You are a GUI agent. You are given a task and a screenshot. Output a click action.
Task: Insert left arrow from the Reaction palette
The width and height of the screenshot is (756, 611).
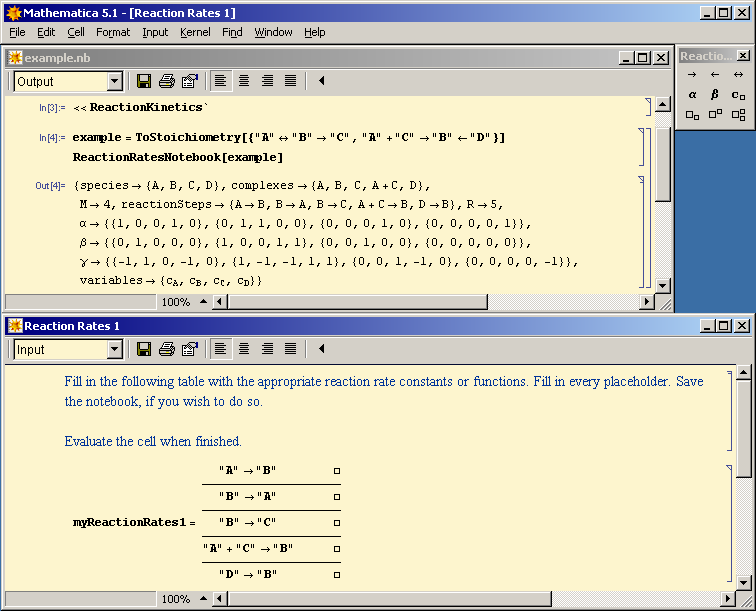point(715,75)
